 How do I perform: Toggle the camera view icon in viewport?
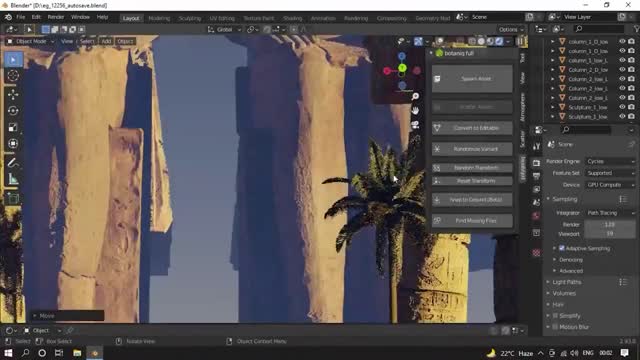coord(415,125)
